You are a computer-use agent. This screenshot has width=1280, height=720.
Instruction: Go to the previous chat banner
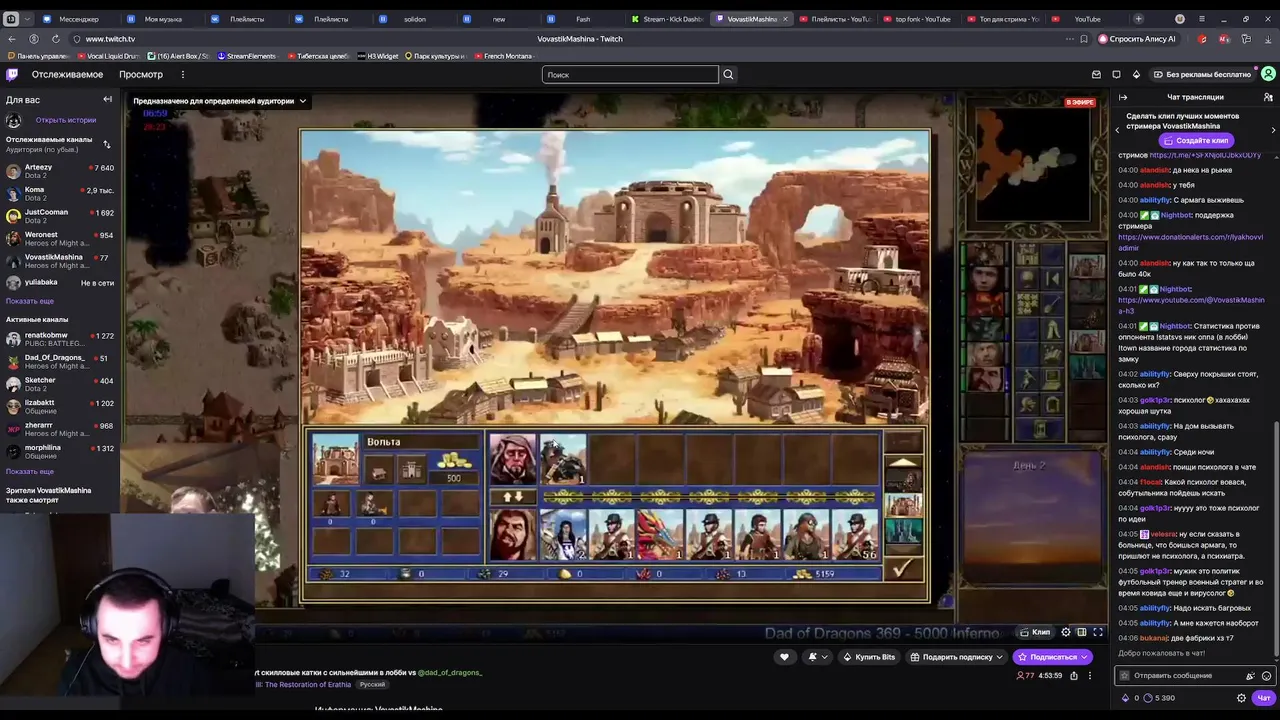click(1118, 130)
